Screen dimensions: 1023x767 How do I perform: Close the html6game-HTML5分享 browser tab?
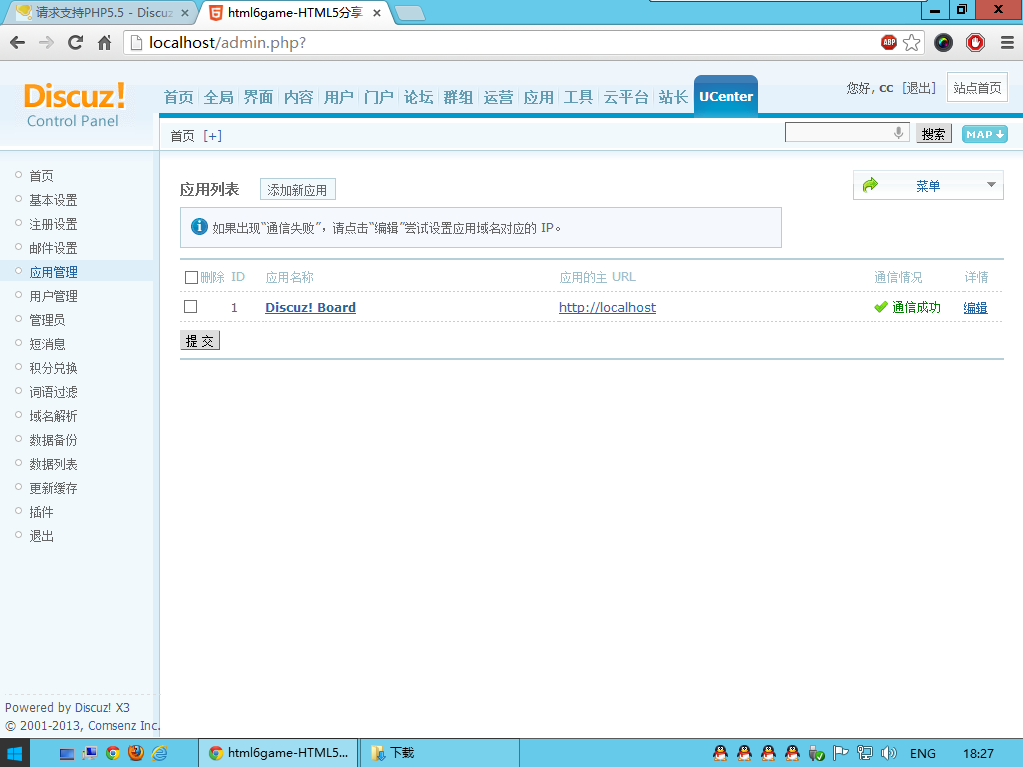pos(376,13)
